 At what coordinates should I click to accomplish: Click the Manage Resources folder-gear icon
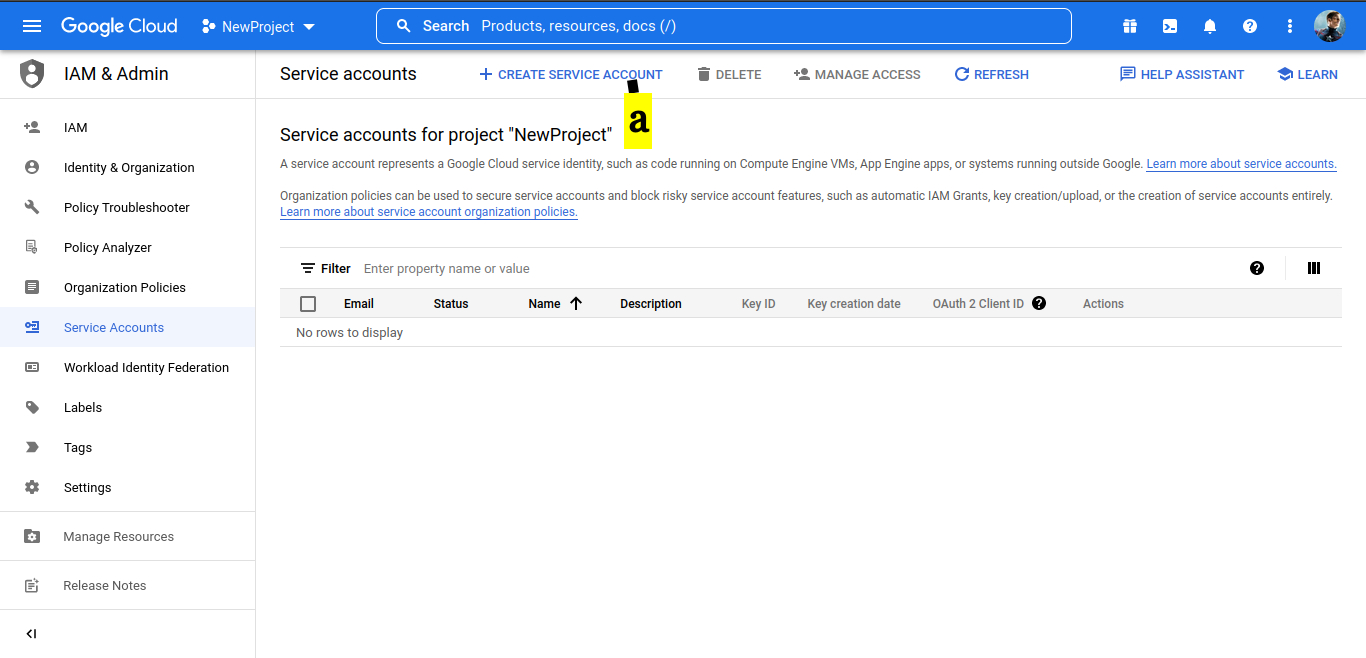(x=32, y=536)
